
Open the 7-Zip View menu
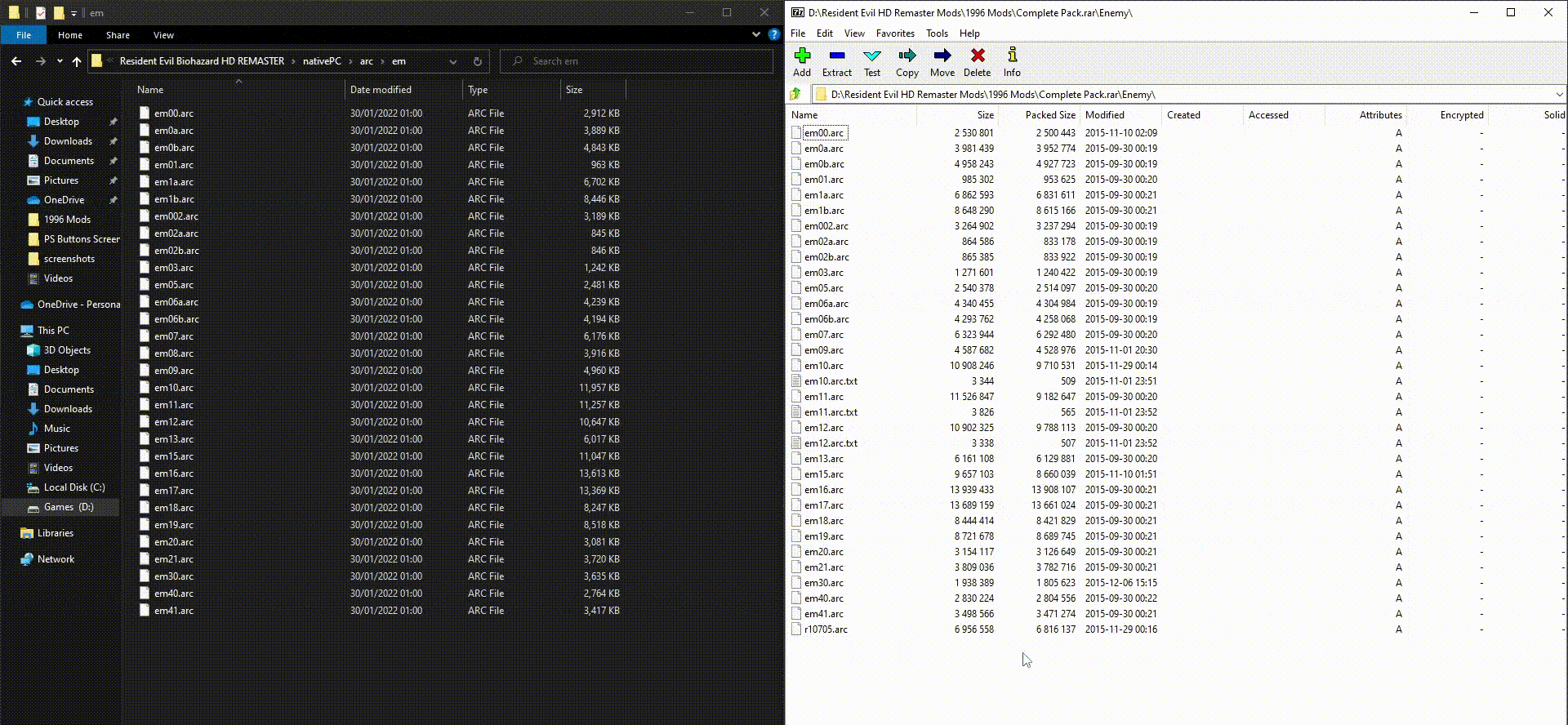coord(854,33)
